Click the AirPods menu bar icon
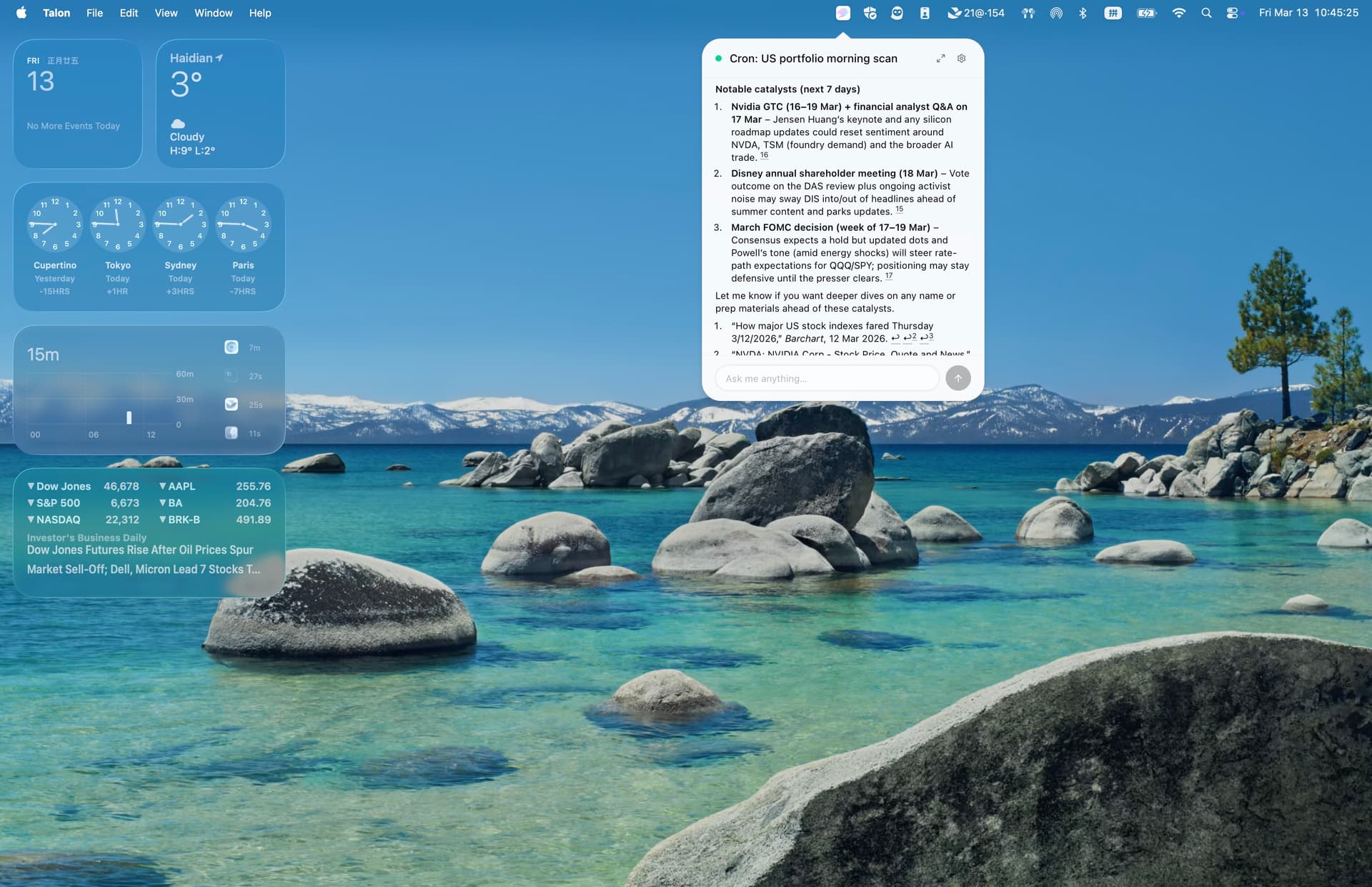The width and height of the screenshot is (1372, 887). (1028, 13)
